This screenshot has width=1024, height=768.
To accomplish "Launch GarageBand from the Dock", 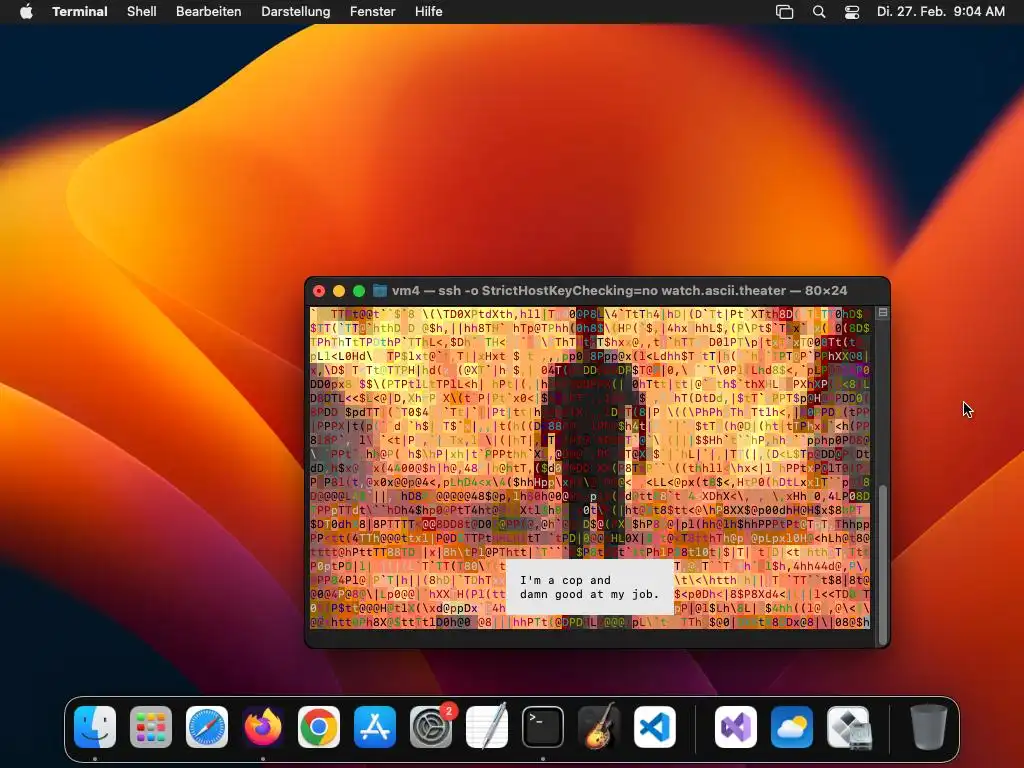I will [599, 726].
